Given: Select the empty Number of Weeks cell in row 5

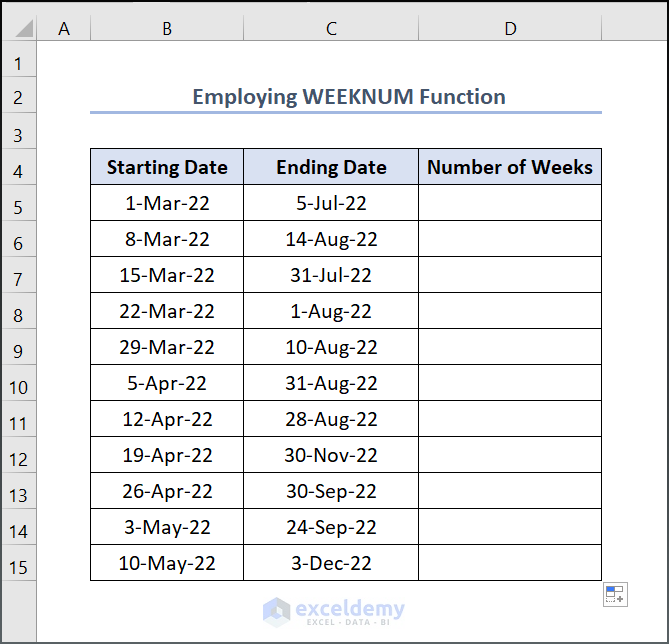Looking at the screenshot, I should [510, 203].
